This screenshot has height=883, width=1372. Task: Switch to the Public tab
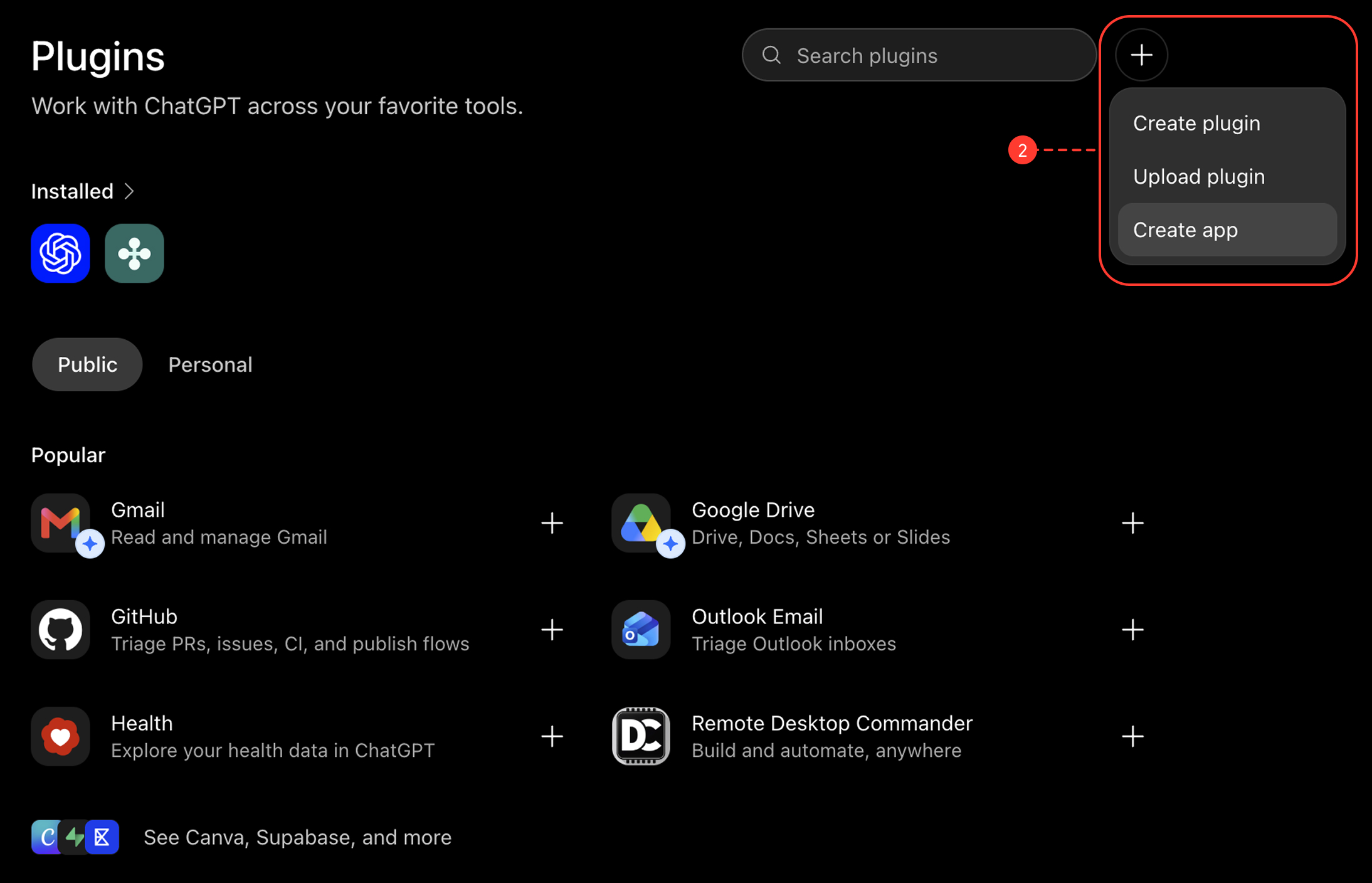(87, 364)
